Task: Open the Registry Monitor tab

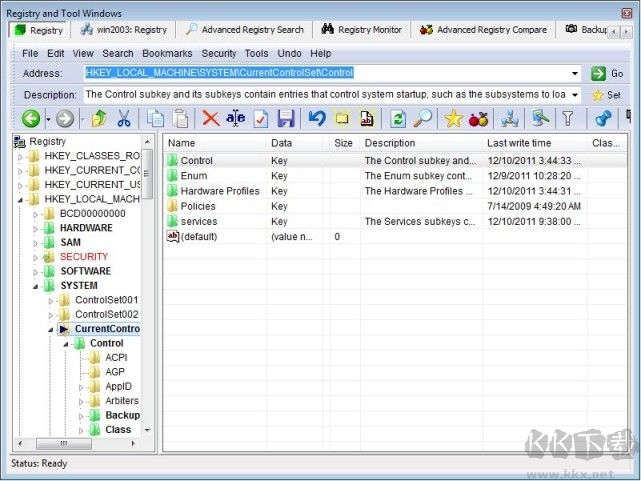Action: (x=362, y=30)
